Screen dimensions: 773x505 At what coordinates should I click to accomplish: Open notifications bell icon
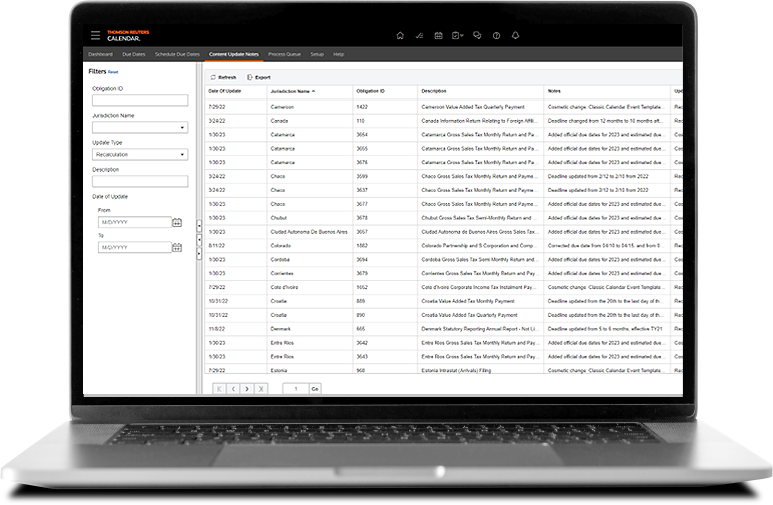point(515,36)
